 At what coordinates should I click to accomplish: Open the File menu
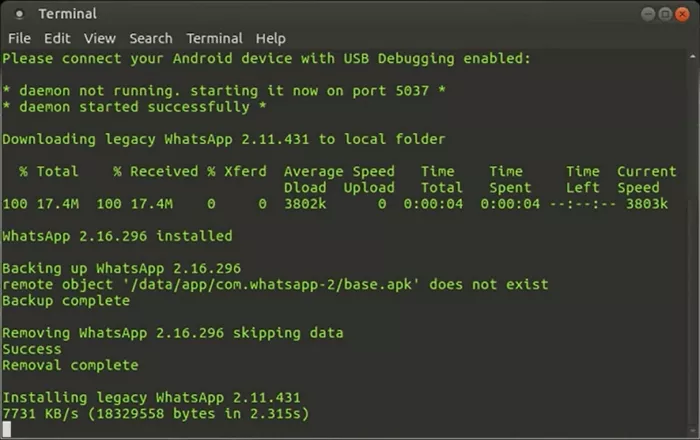[x=20, y=38]
